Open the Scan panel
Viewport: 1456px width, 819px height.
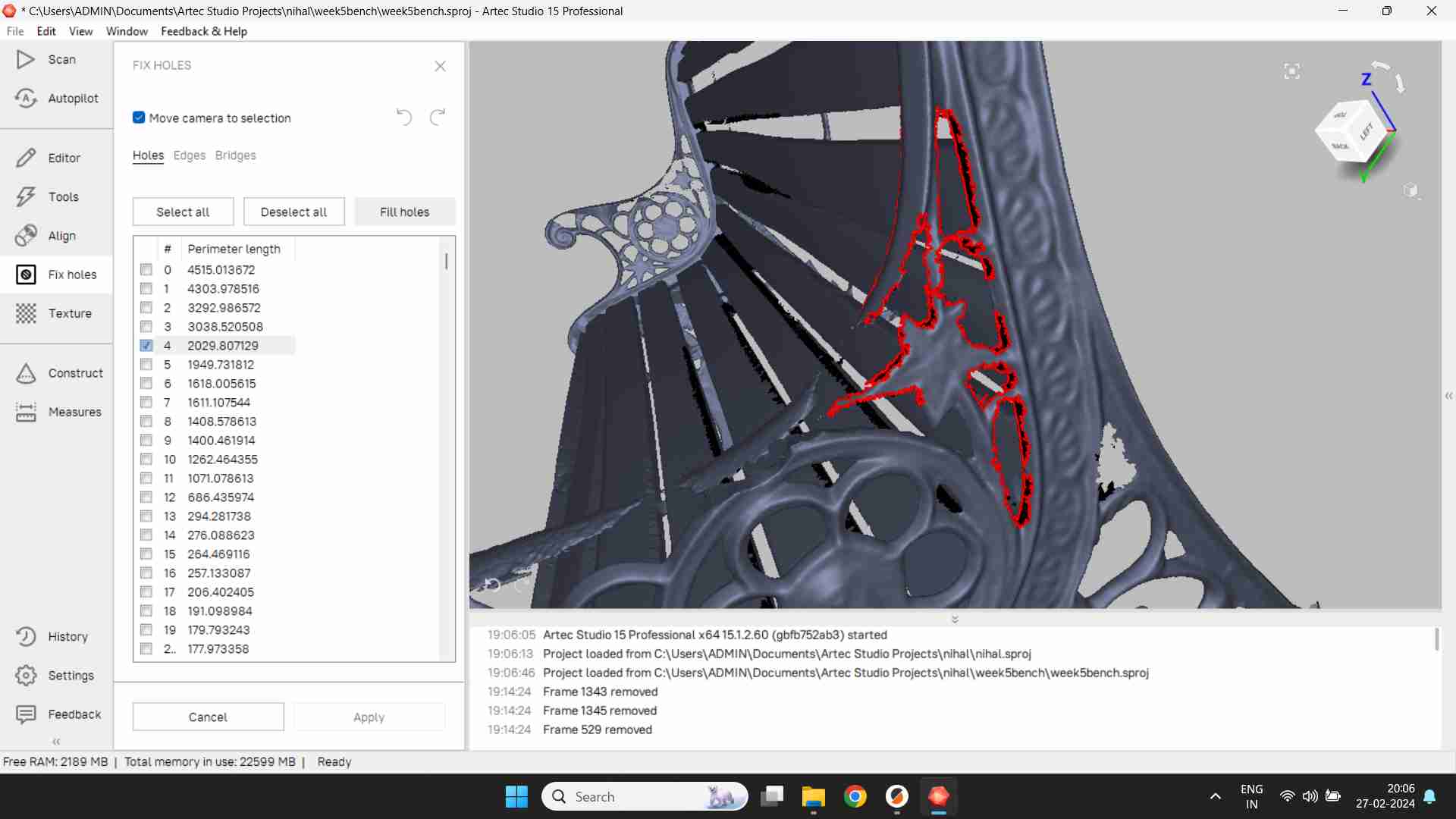(x=45, y=59)
